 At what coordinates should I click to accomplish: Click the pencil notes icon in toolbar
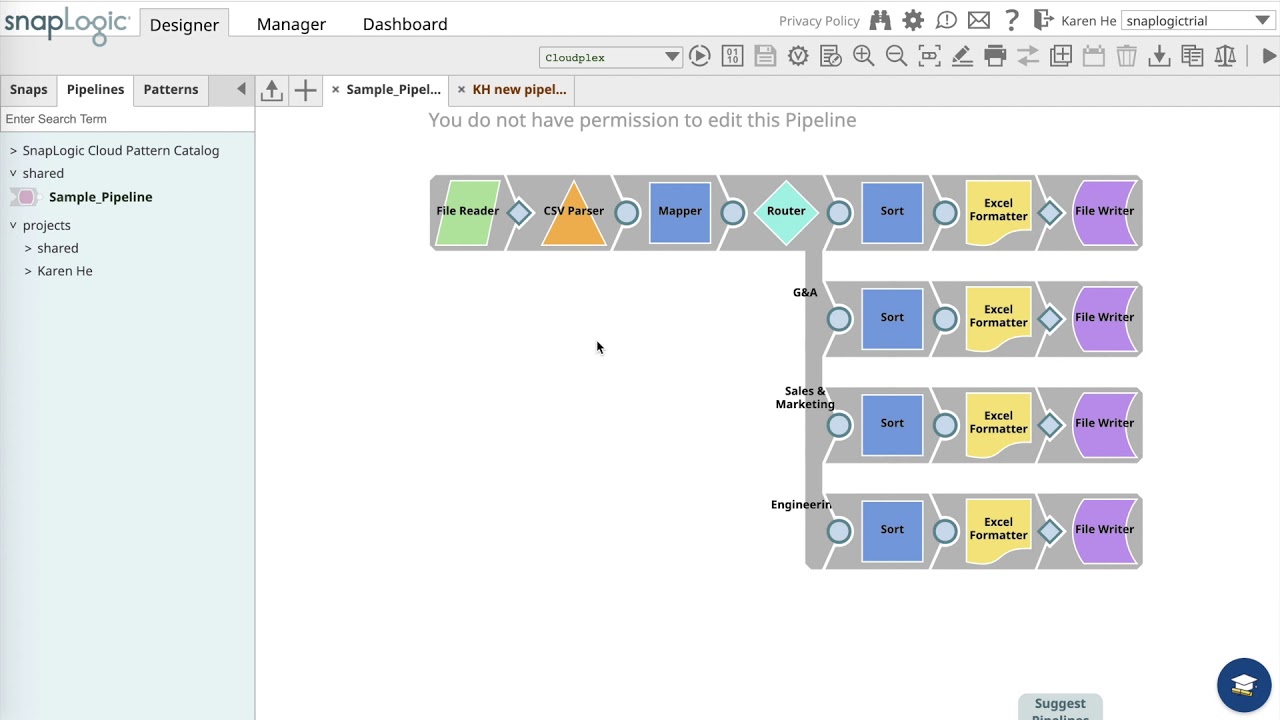962,56
